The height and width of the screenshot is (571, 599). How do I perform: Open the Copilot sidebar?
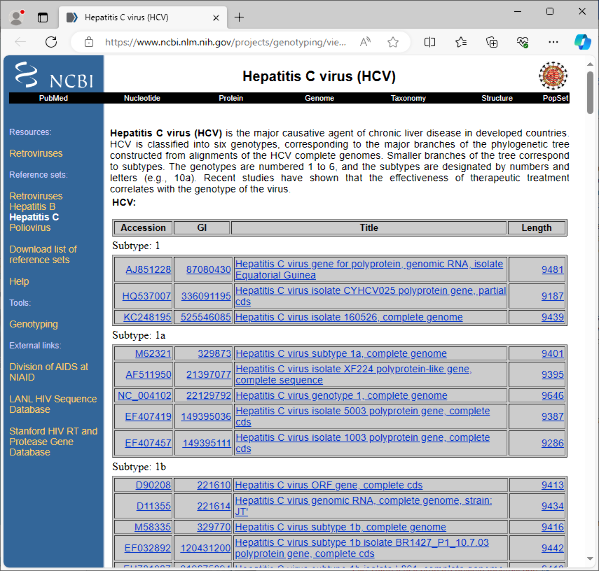coord(582,42)
